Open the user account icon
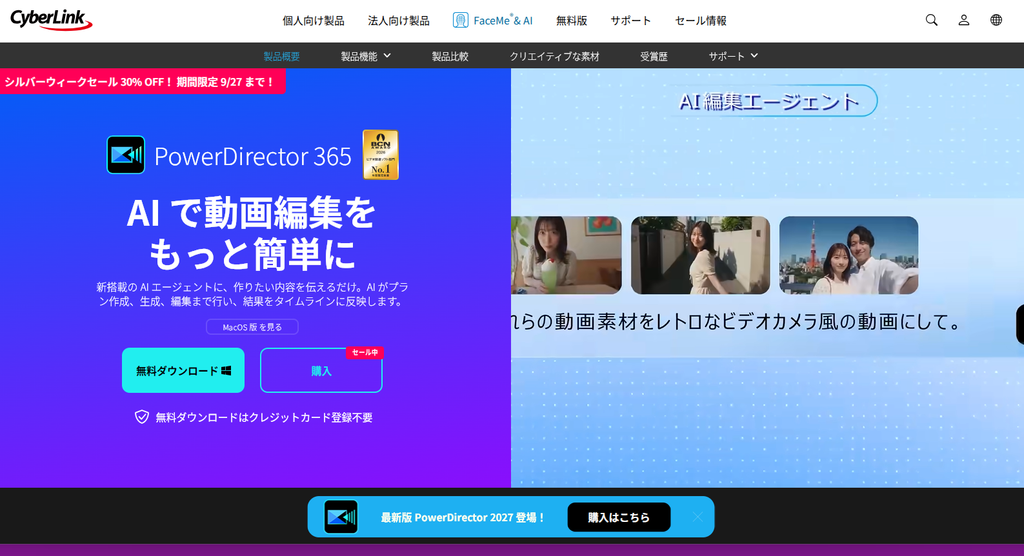Screen dimensions: 1024x556 (963, 20)
